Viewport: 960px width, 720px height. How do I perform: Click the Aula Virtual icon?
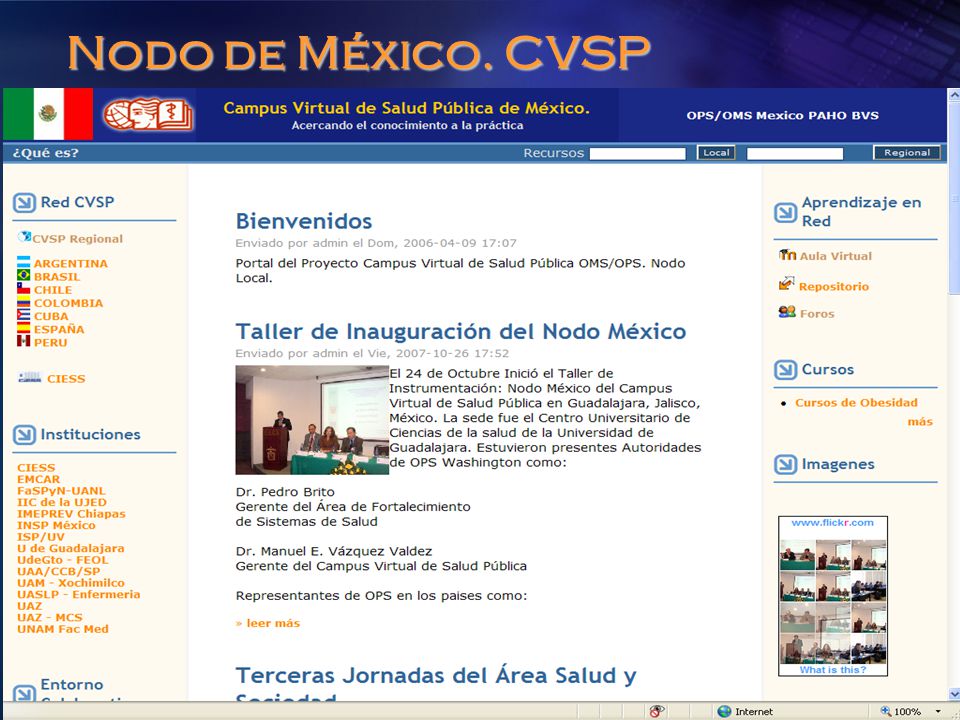[787, 255]
